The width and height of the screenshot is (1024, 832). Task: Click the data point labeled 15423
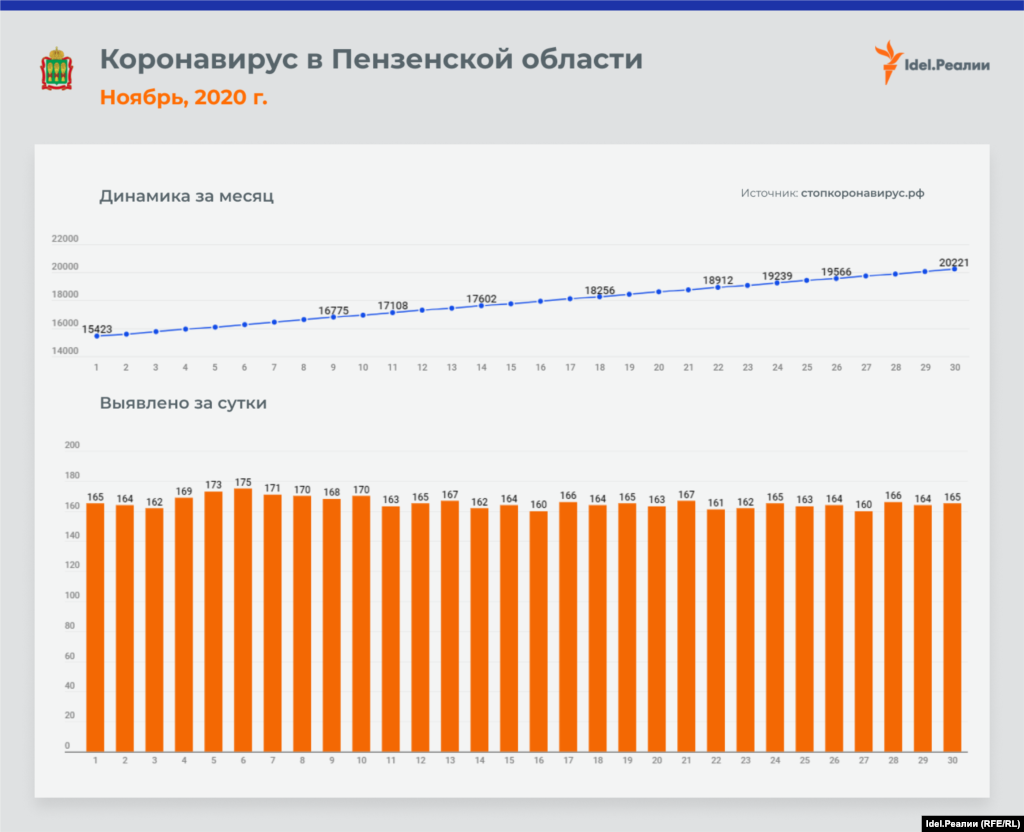click(x=96, y=336)
